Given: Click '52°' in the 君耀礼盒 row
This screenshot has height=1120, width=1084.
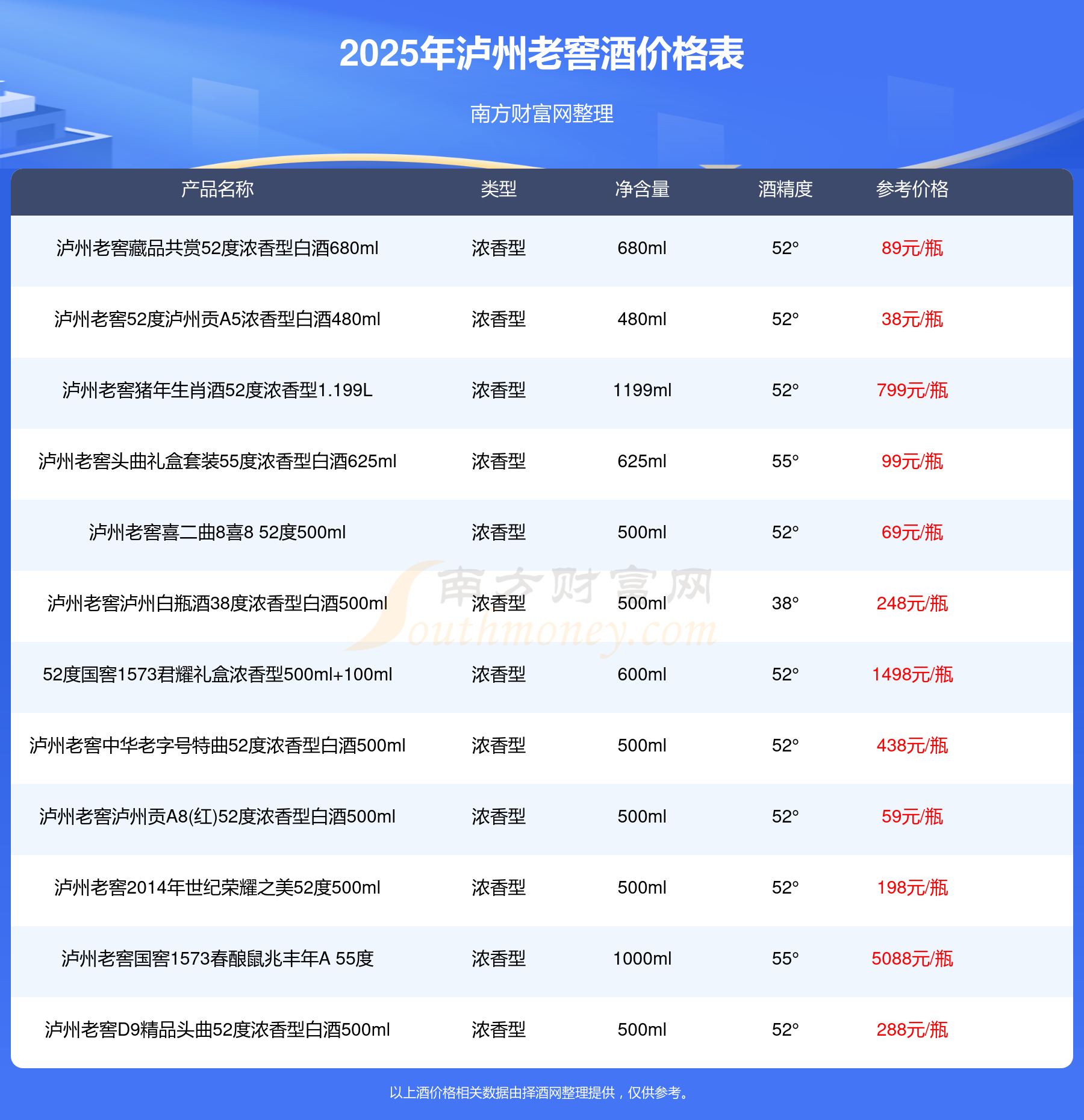Looking at the screenshot, I should pyautogui.click(x=785, y=674).
